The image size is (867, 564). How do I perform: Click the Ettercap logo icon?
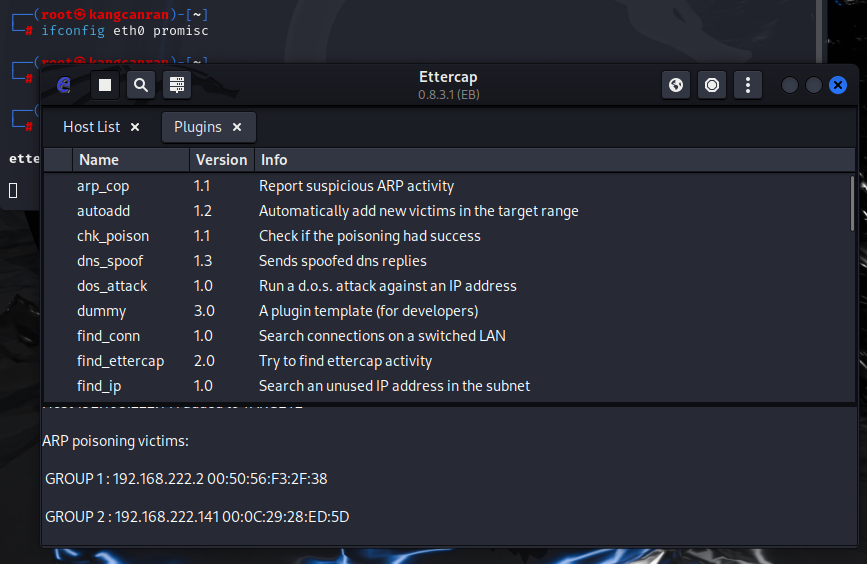64,85
